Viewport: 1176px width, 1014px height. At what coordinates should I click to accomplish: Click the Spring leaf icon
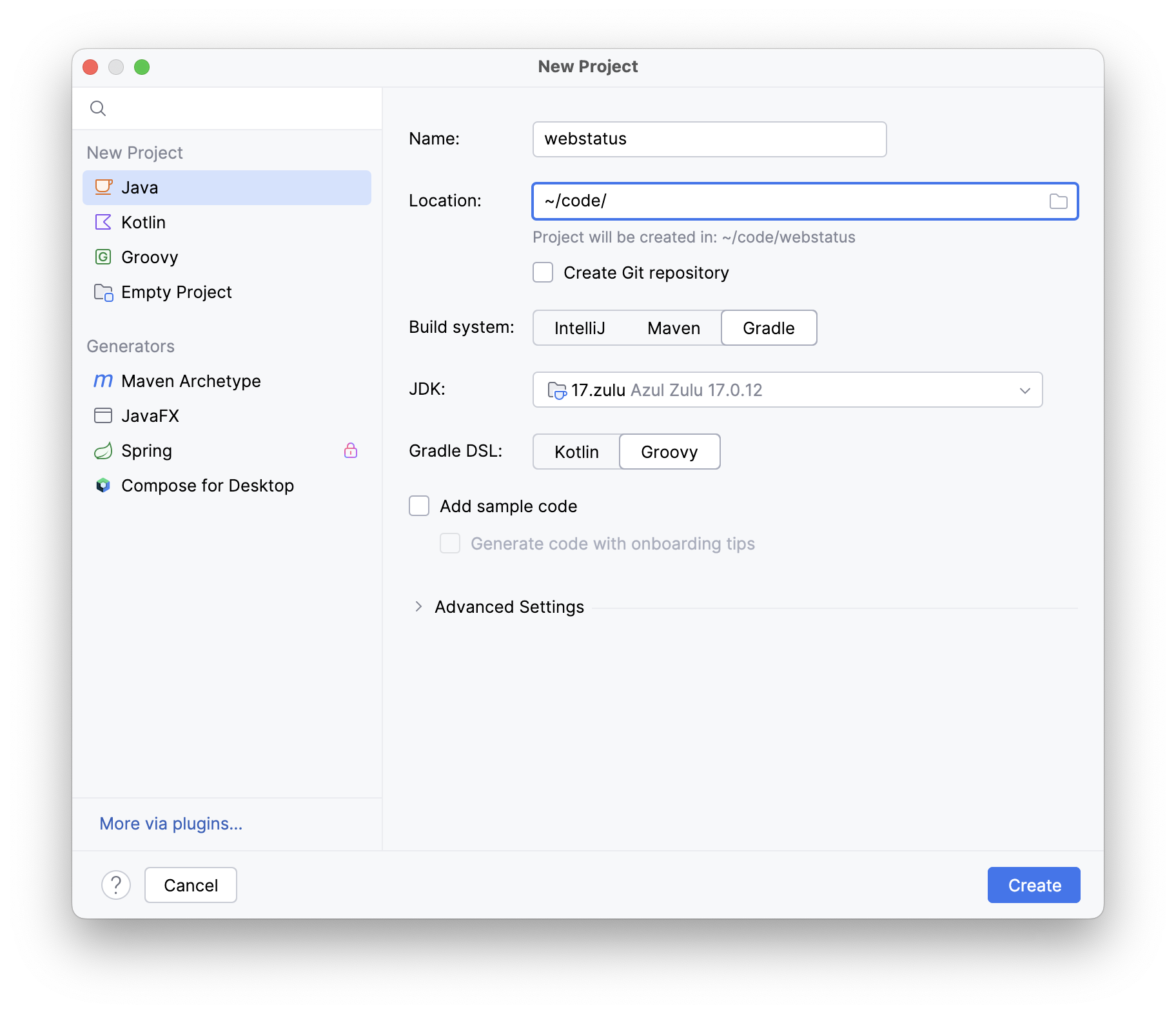coord(103,450)
